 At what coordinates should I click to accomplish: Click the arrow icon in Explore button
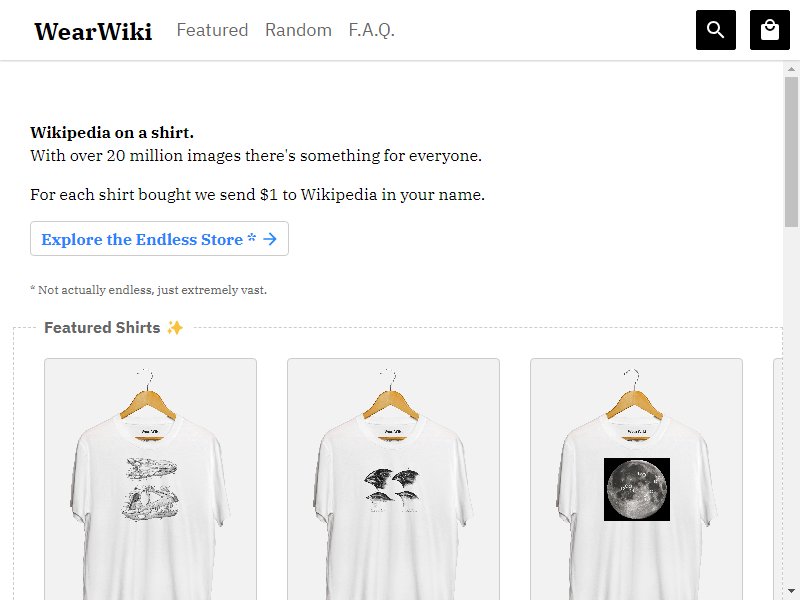(x=270, y=239)
